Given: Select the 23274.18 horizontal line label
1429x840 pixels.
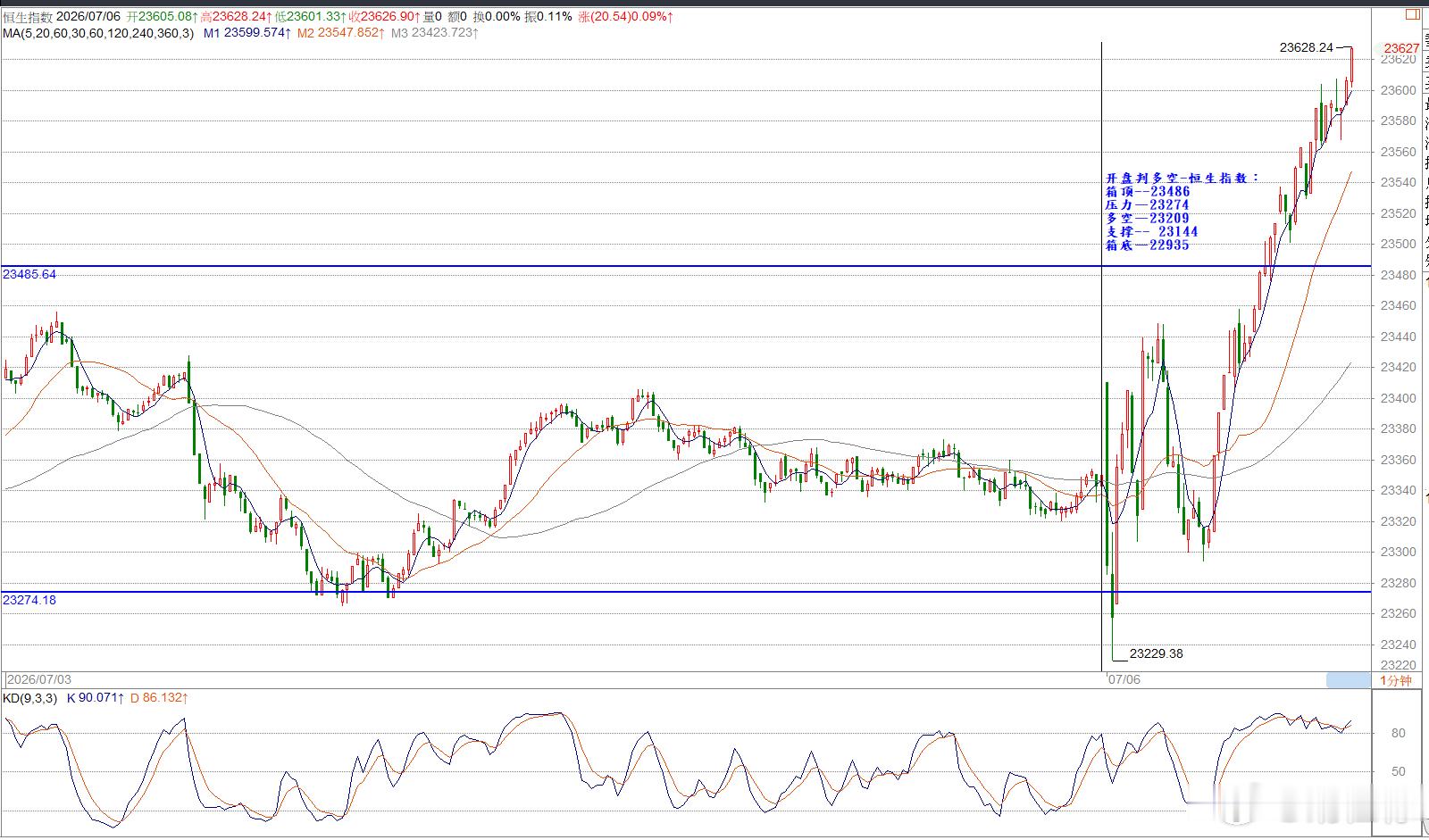Looking at the screenshot, I should click(x=29, y=600).
